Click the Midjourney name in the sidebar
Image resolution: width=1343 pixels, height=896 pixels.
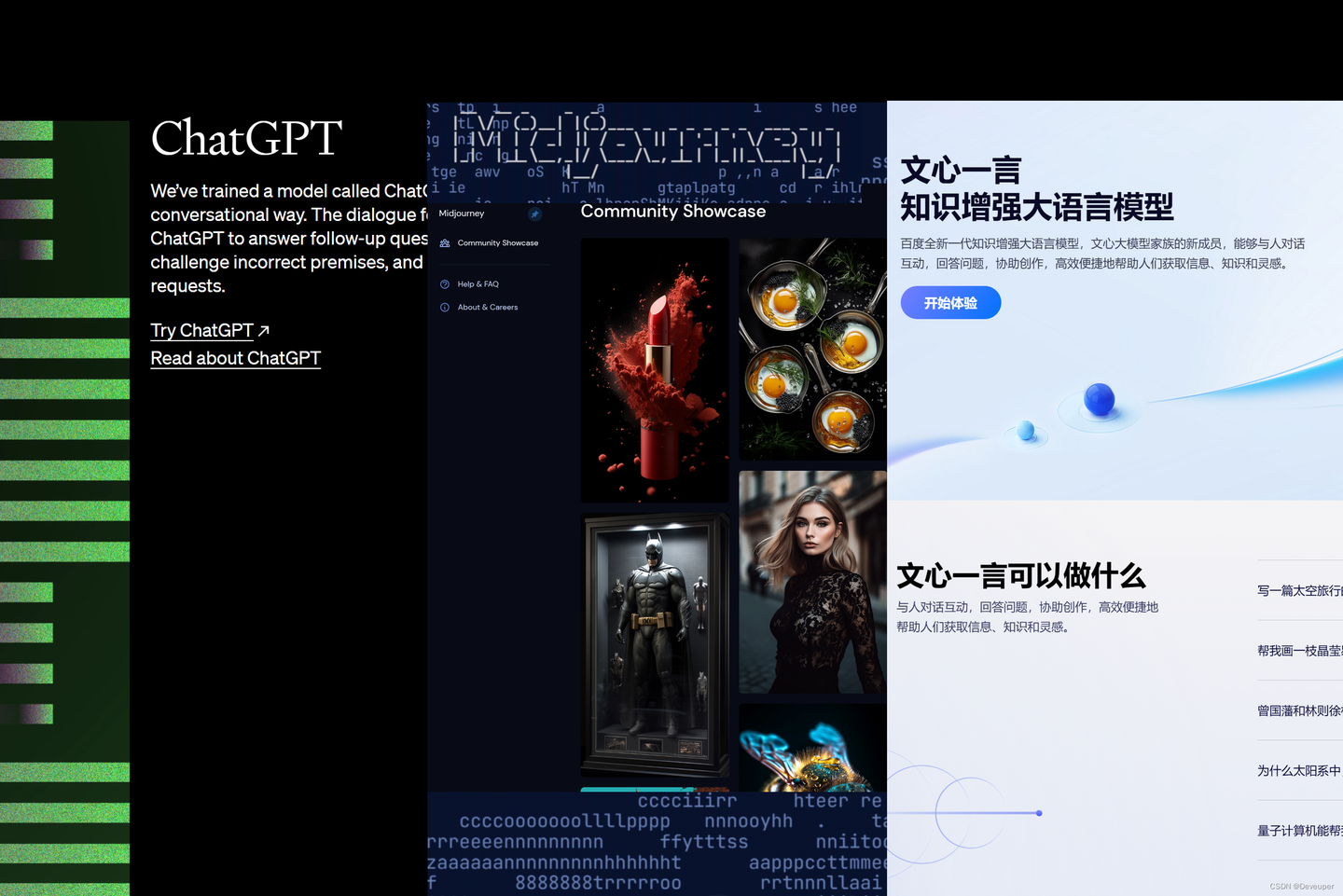pyautogui.click(x=462, y=214)
